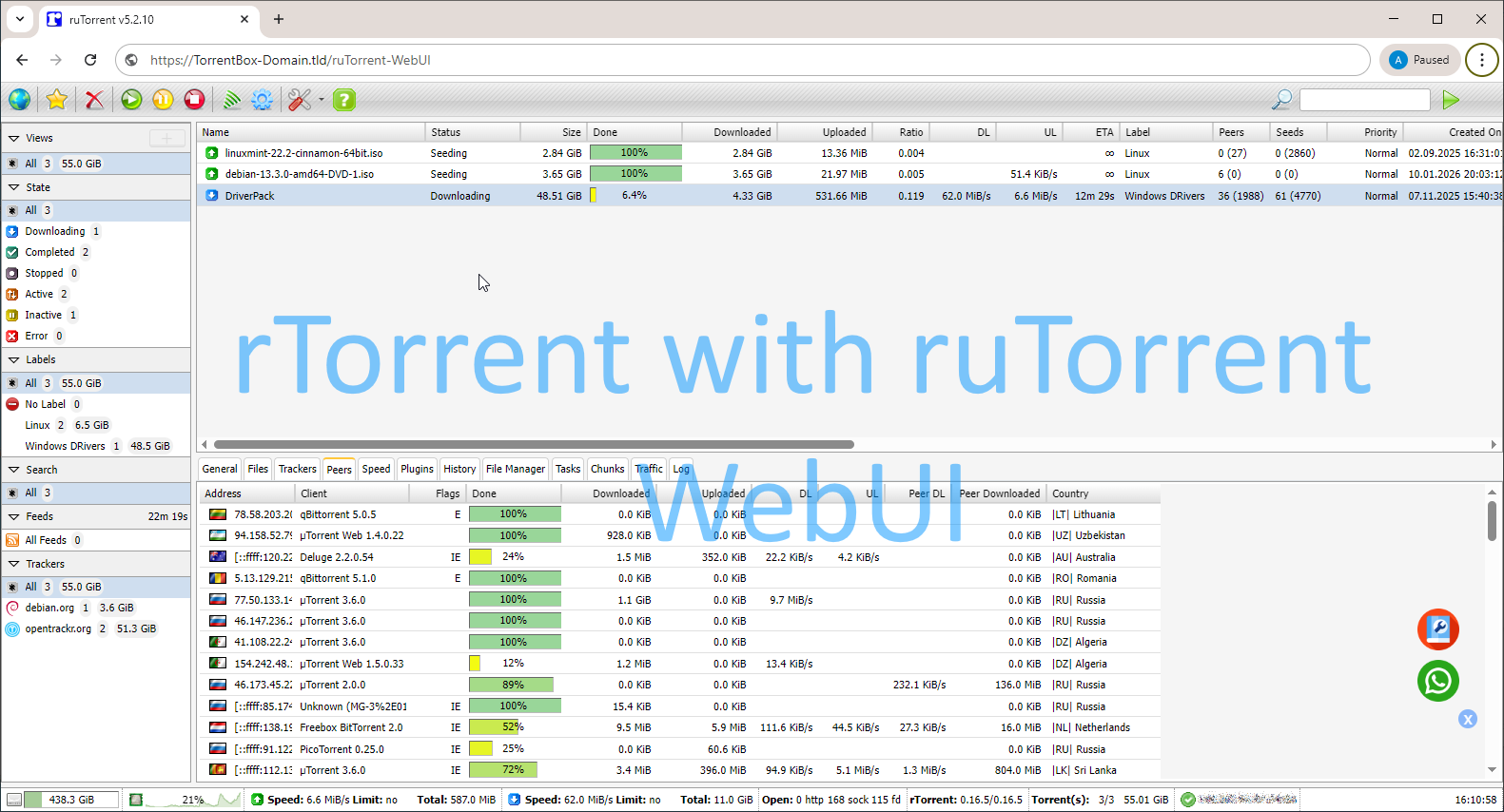
Task: Collapse the State sidebar section
Action: point(13,187)
